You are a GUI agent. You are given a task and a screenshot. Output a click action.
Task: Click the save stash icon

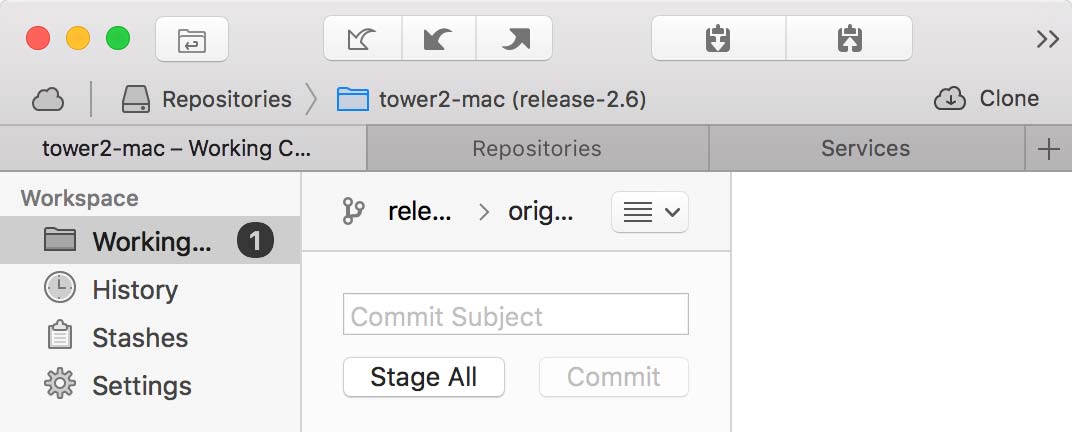coord(718,40)
